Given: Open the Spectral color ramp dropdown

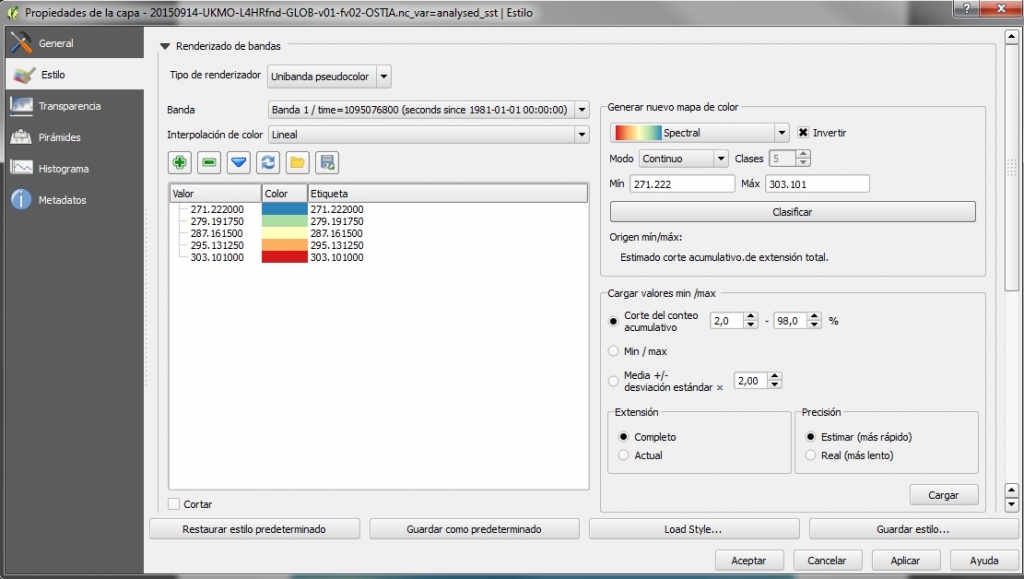Looking at the screenshot, I should tap(700, 133).
